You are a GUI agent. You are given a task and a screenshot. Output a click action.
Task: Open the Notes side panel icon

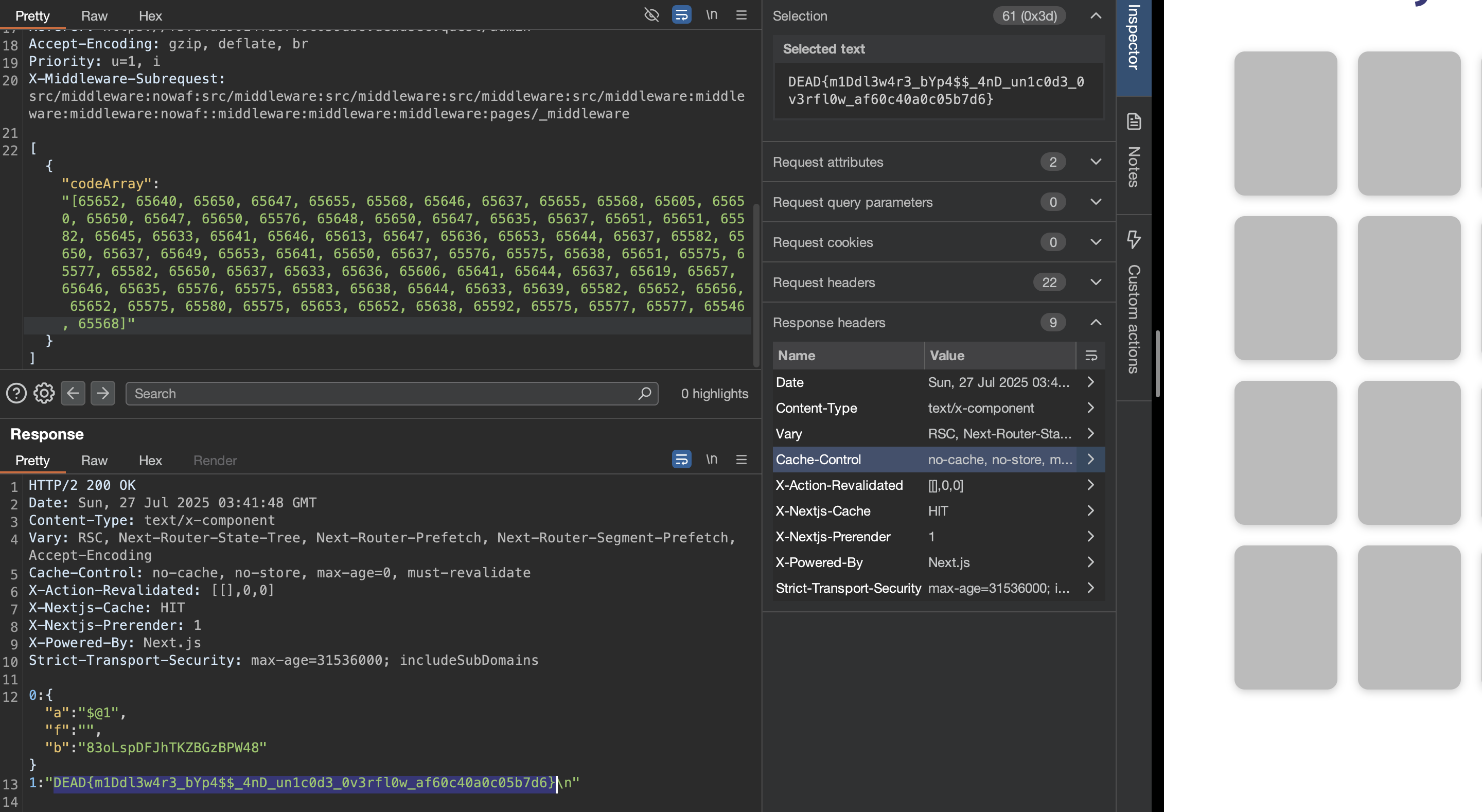[1133, 121]
